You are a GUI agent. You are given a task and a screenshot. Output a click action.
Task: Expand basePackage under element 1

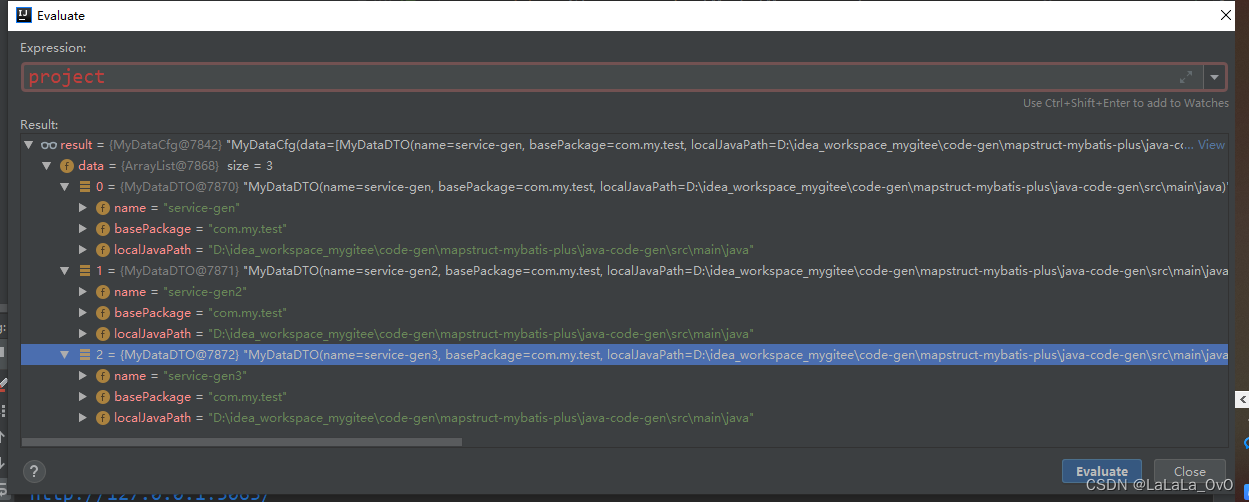(x=84, y=313)
